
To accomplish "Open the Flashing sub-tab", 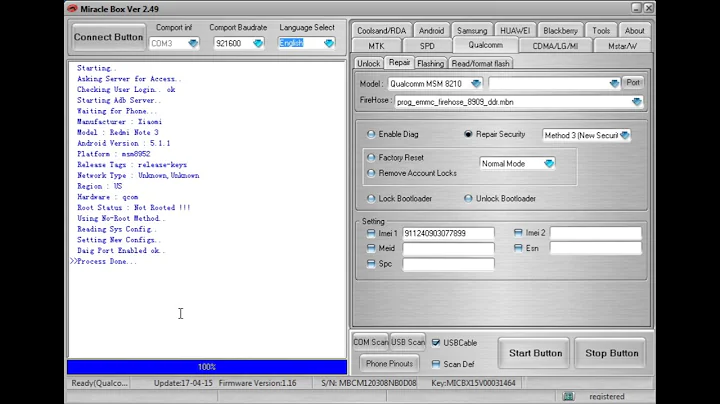I will coord(430,63).
